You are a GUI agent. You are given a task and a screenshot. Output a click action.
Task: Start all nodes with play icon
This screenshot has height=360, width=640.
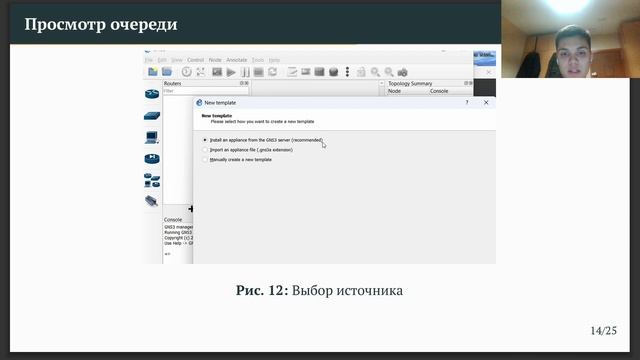point(231,72)
